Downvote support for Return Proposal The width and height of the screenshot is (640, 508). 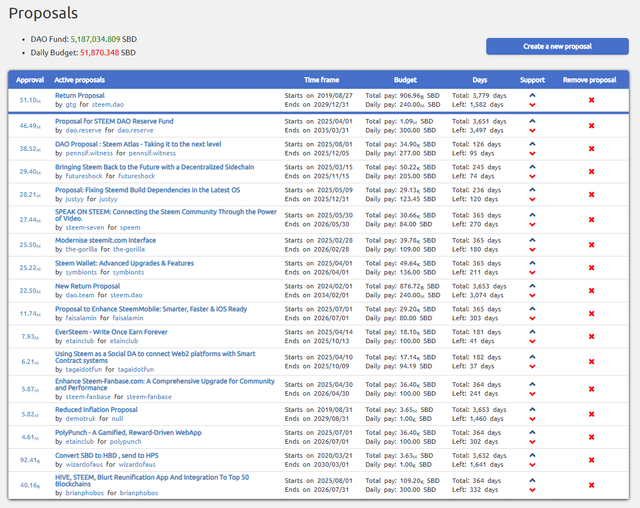point(532,105)
